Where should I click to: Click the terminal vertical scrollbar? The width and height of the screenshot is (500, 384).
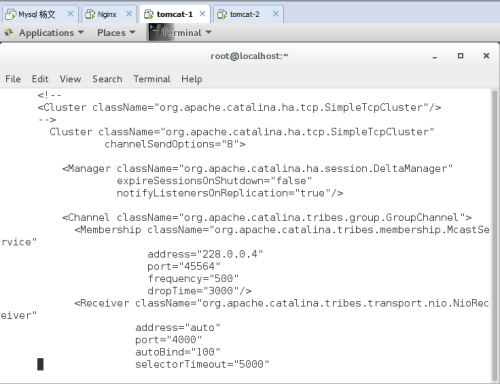pyautogui.click(x=495, y=235)
